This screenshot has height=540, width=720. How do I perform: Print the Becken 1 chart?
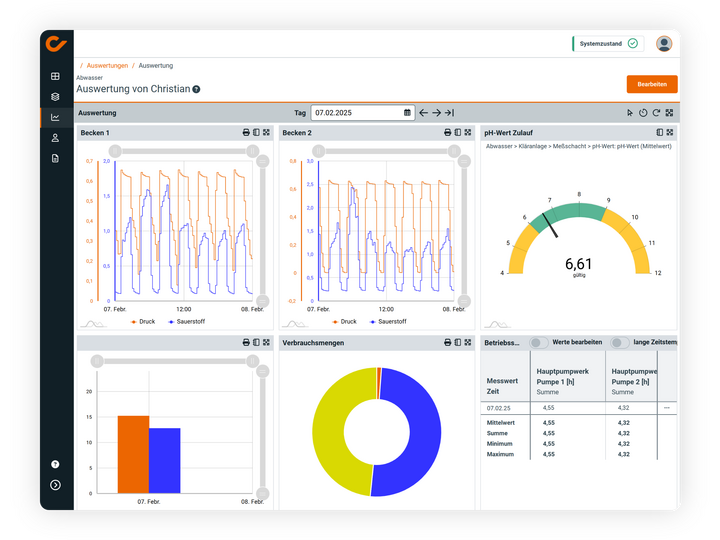point(246,133)
